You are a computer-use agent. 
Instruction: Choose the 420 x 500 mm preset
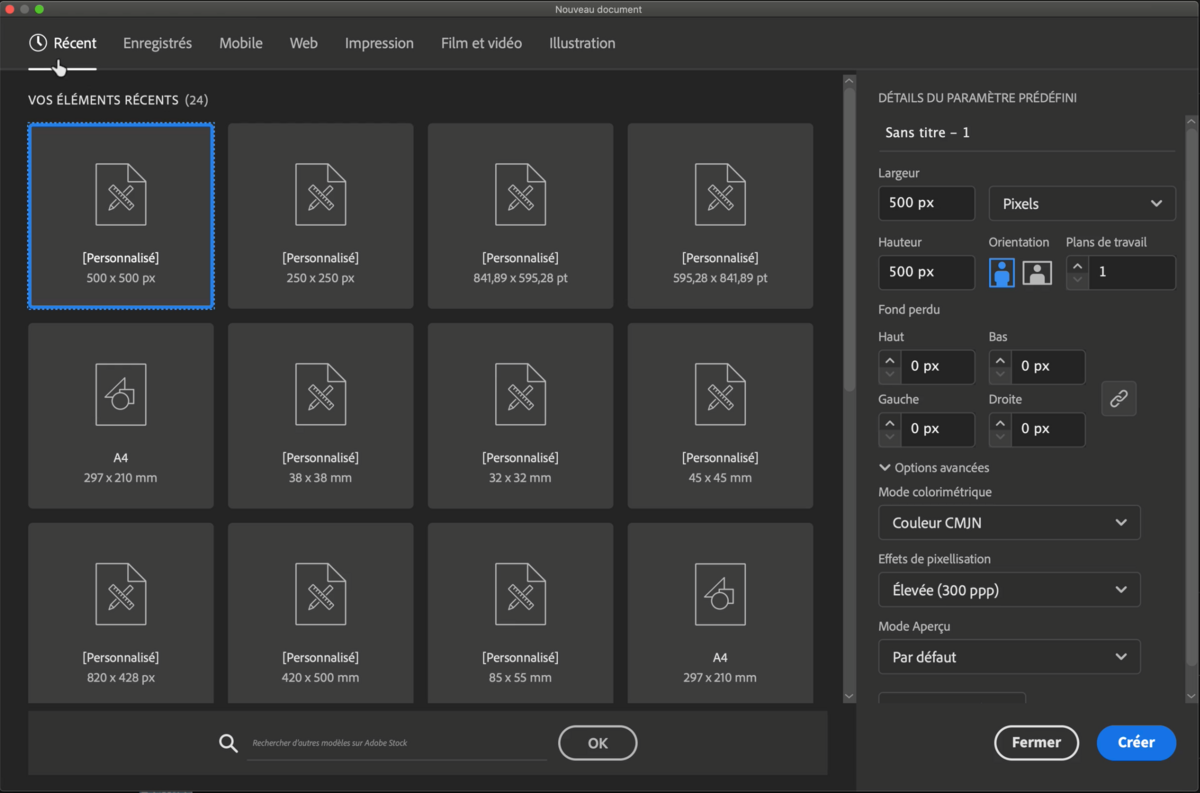[320, 612]
